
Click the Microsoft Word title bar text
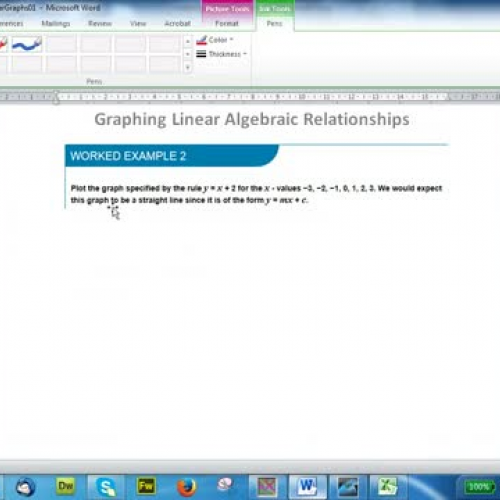(x=73, y=8)
